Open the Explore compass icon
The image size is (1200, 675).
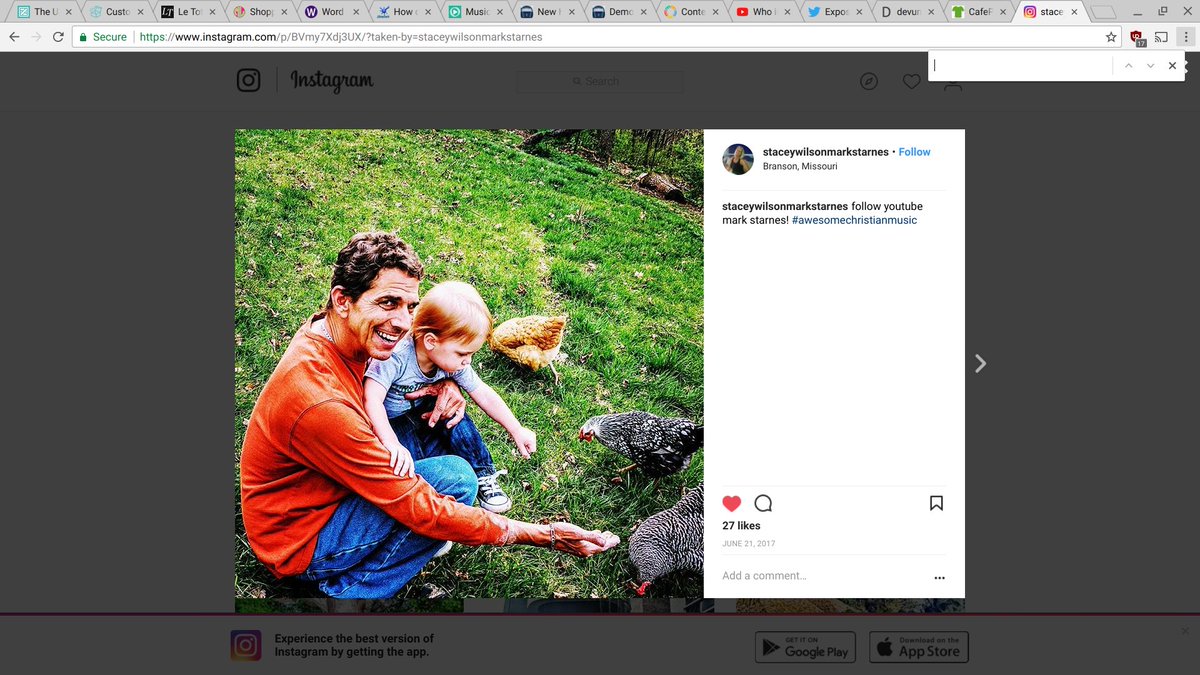pos(869,82)
